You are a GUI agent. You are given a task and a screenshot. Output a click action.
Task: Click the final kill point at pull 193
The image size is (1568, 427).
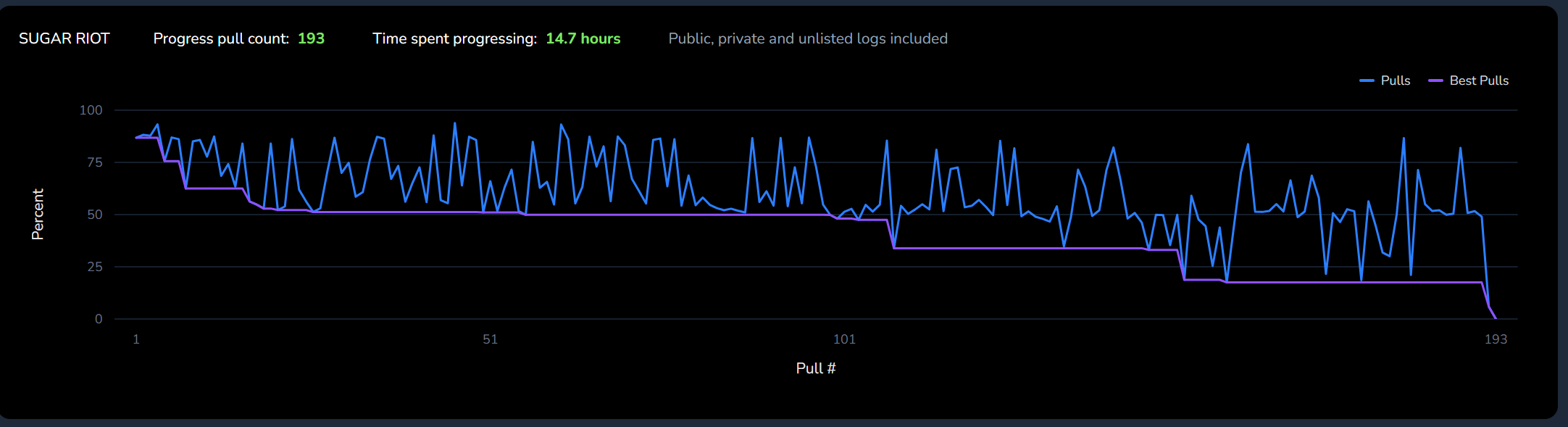[x=1496, y=319]
